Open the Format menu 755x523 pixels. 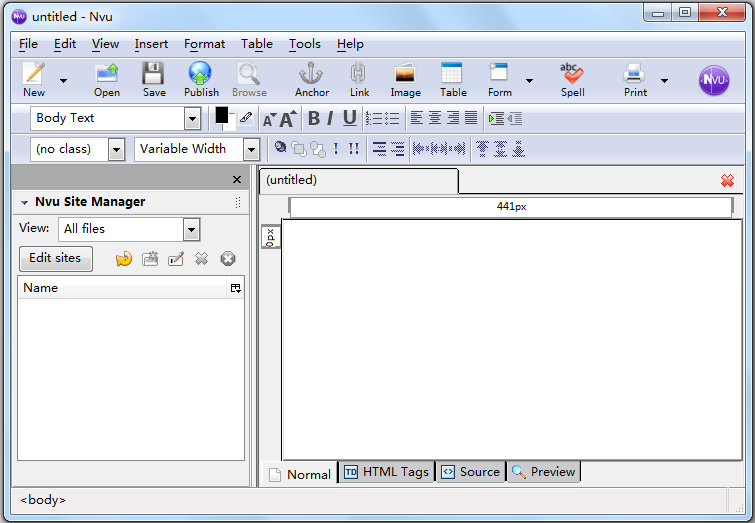204,44
